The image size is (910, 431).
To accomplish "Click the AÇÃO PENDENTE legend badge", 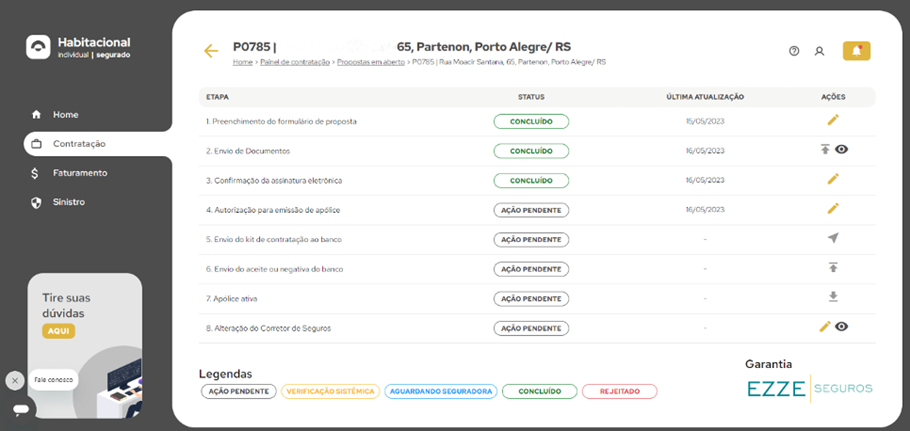I will 239,391.
